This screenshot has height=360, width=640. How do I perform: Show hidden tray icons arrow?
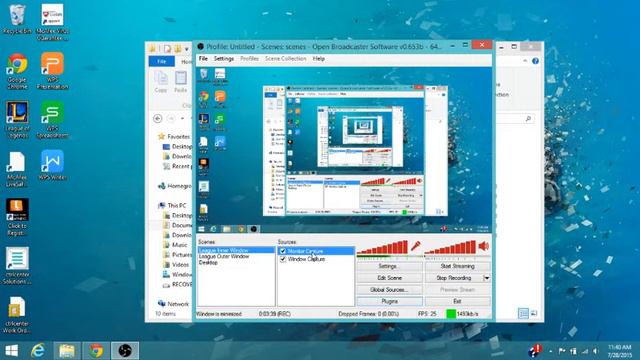(x=551, y=351)
